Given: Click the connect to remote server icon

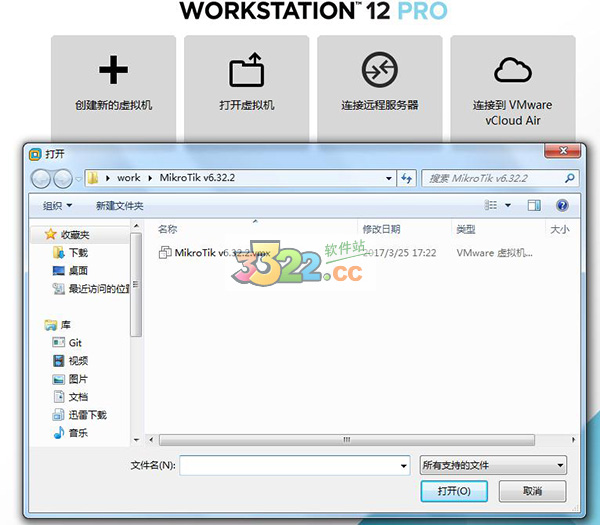Looking at the screenshot, I should pos(380,70).
